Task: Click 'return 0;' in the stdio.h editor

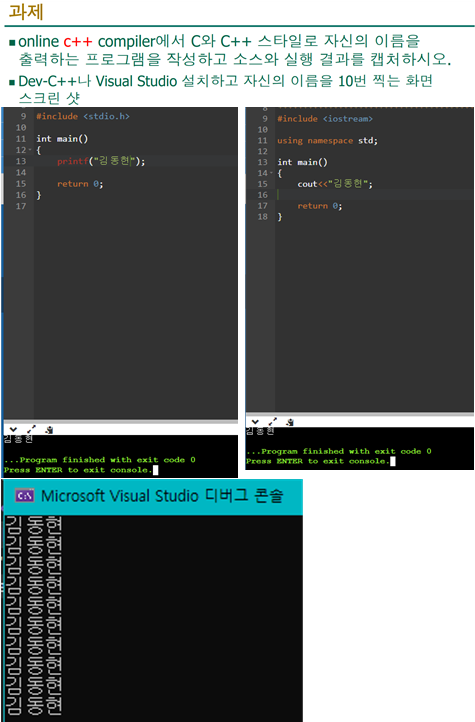Action: click(80, 184)
